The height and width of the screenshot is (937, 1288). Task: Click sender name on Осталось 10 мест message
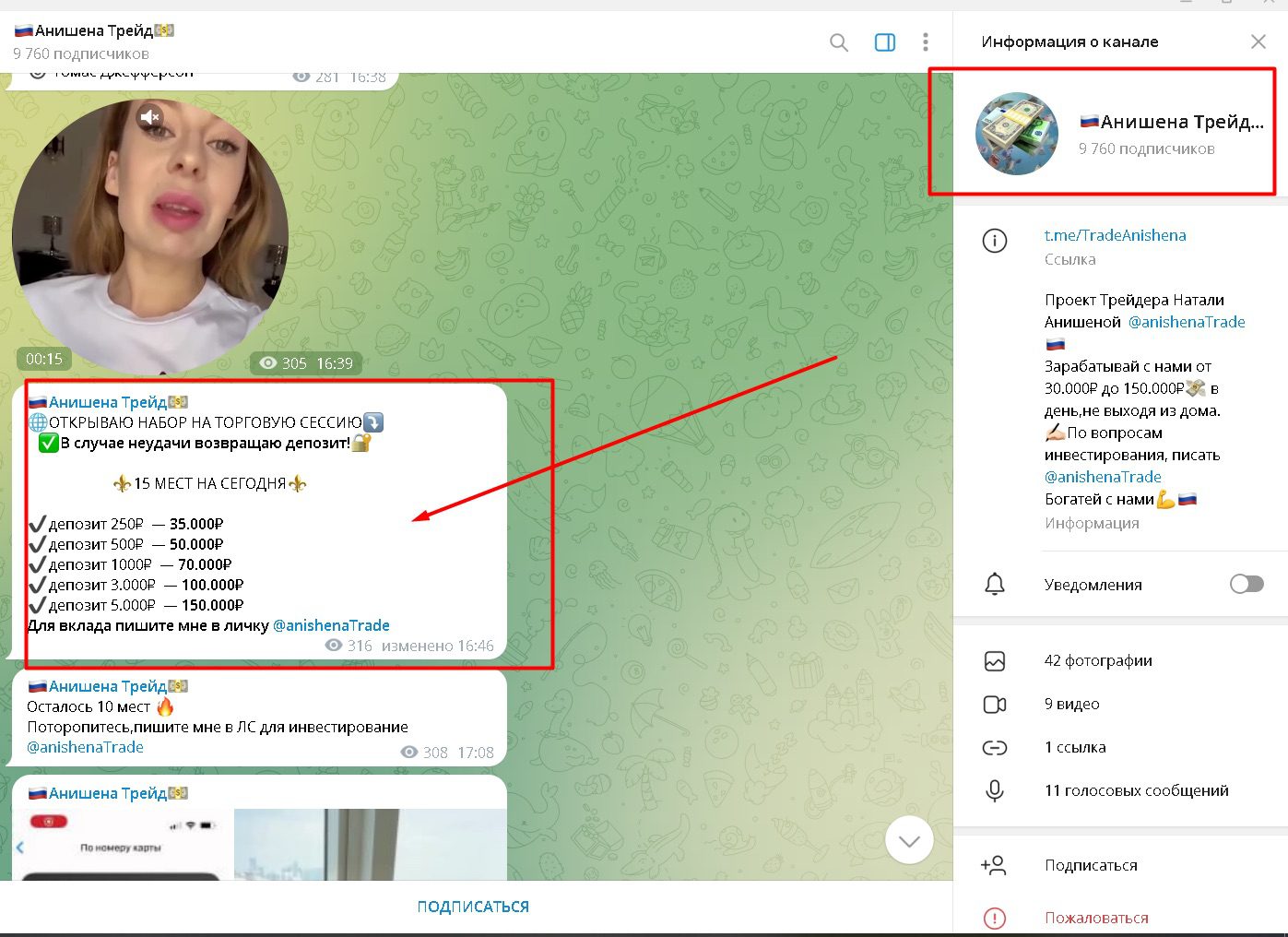pos(108,686)
